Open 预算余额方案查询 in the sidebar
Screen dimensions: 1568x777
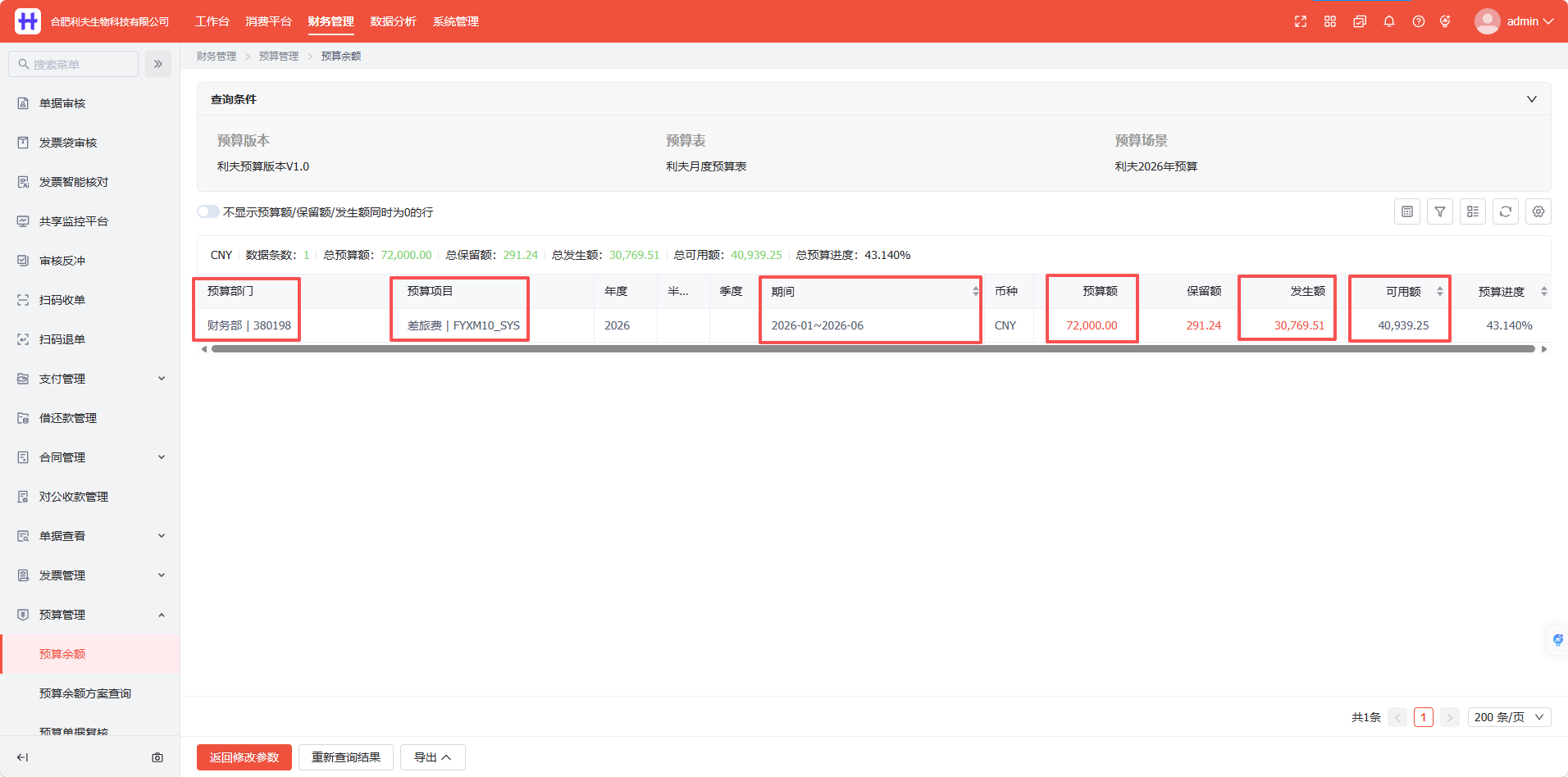pyautogui.click(x=85, y=693)
